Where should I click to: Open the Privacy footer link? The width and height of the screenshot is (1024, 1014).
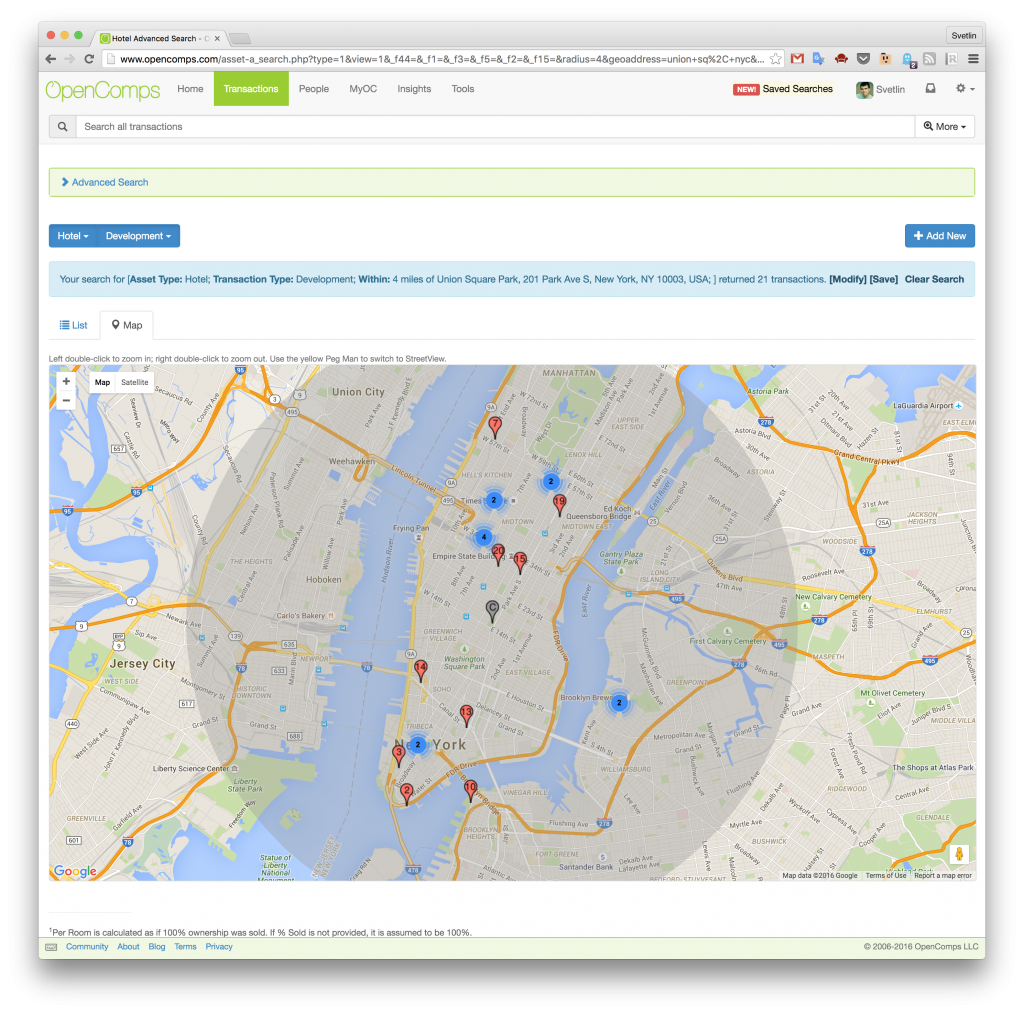point(219,947)
